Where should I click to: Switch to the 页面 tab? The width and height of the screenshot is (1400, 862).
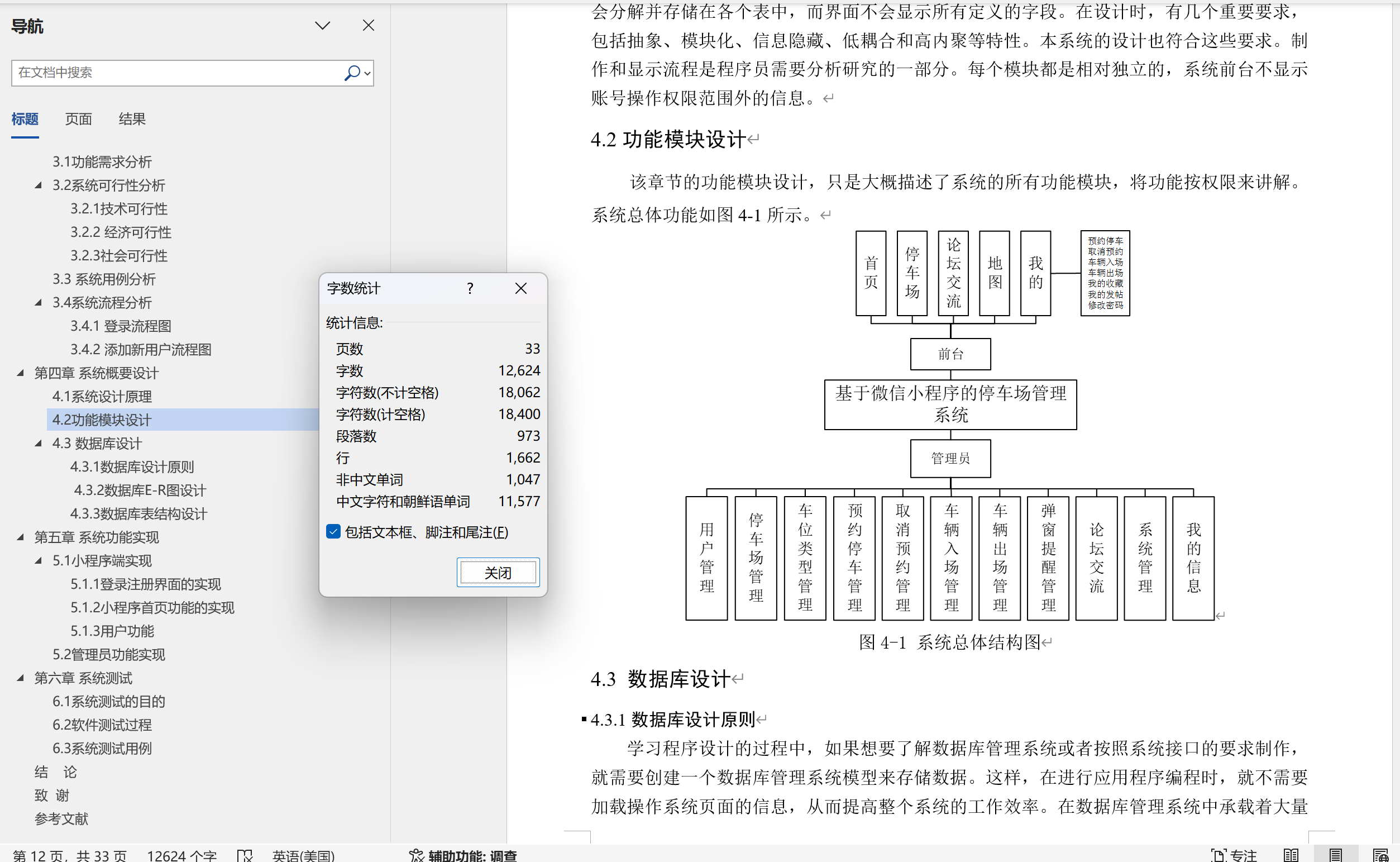click(78, 118)
